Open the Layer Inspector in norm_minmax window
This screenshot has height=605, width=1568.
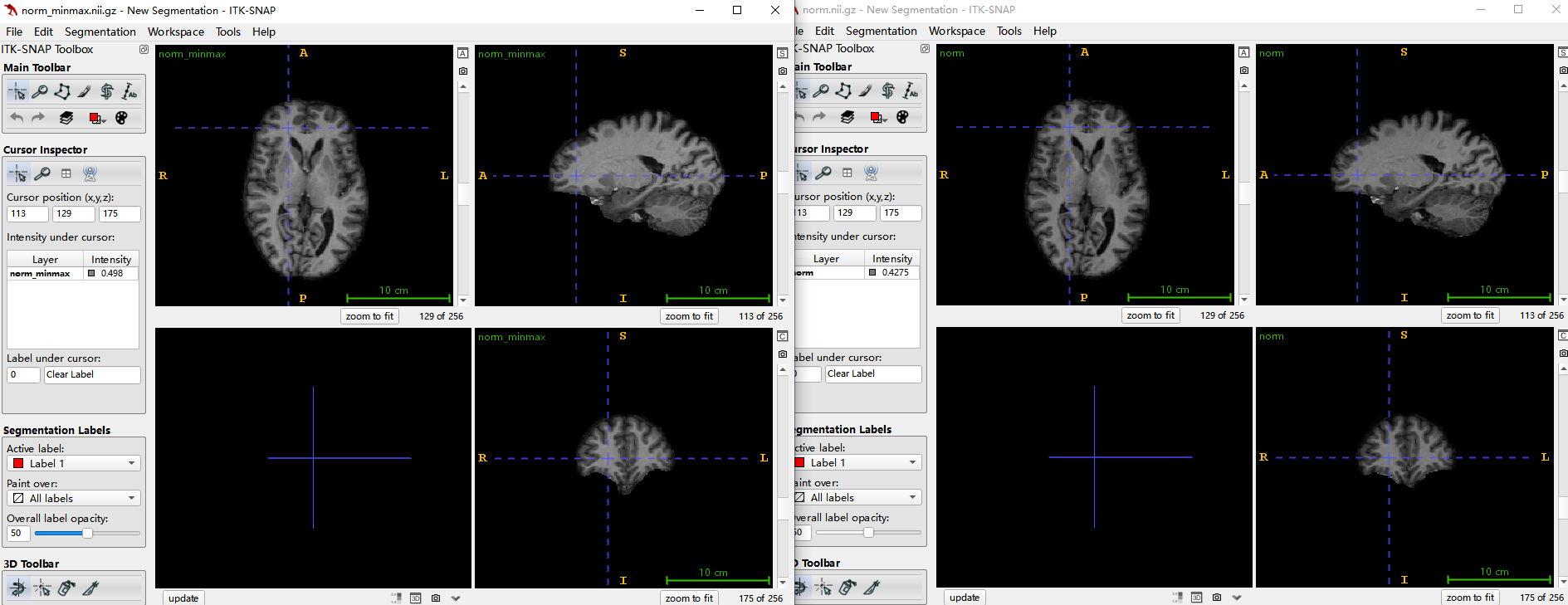point(66,118)
